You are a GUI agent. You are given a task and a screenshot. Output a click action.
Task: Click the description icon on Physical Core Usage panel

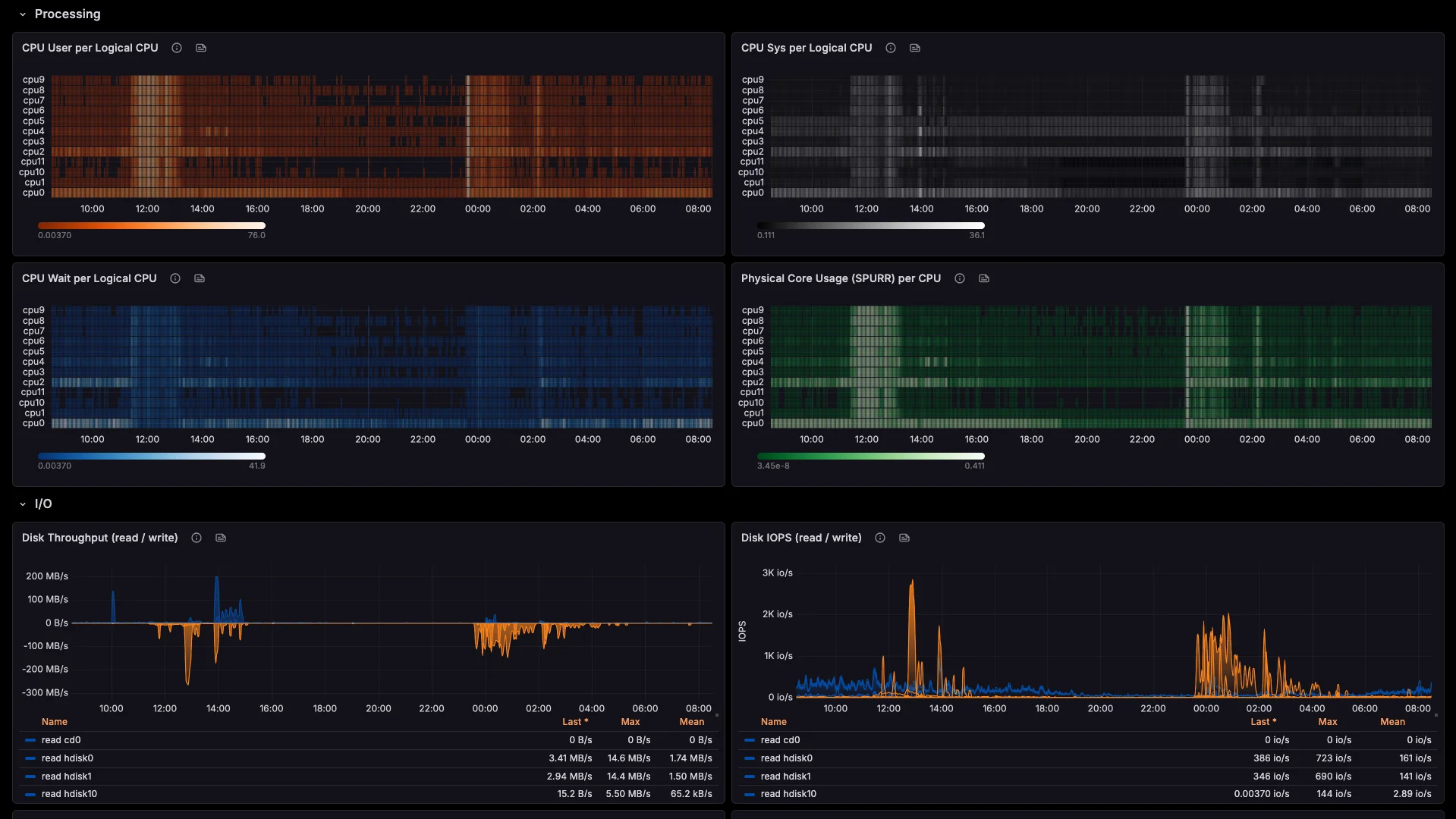pos(983,278)
